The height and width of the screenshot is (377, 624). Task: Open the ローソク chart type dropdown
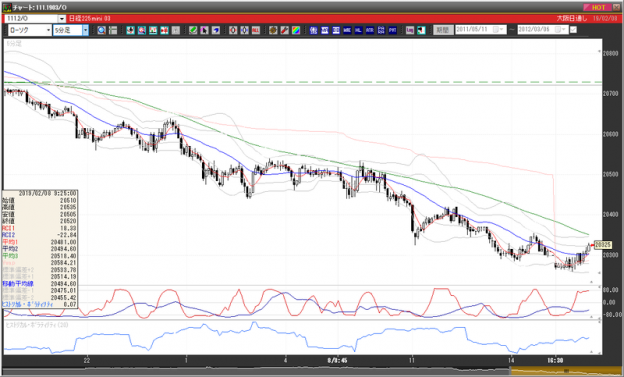[30, 30]
